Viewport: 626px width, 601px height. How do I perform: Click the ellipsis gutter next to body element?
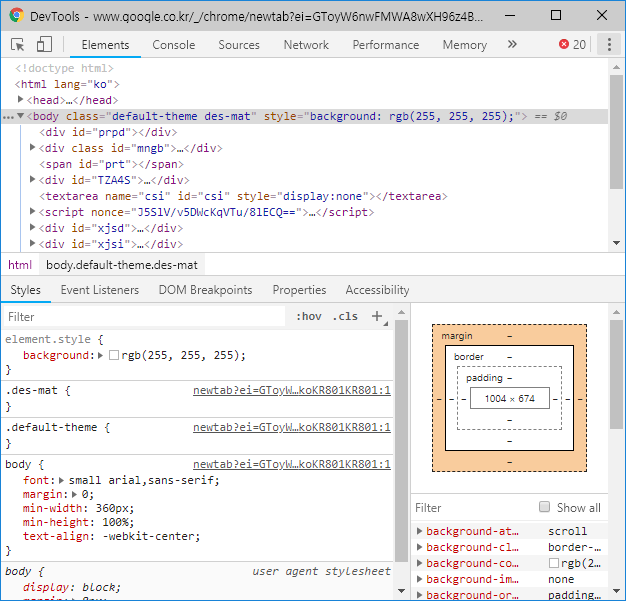pos(8,117)
